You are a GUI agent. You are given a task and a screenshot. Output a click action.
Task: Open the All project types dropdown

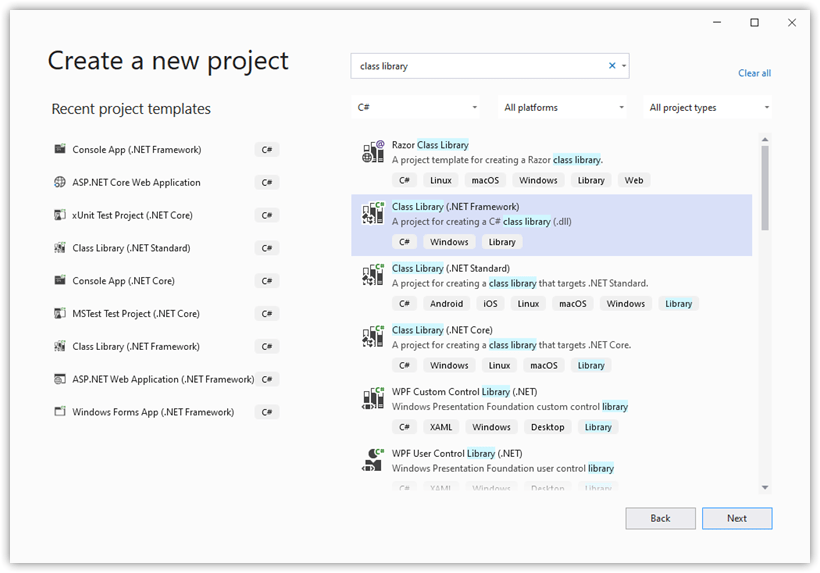coord(708,107)
